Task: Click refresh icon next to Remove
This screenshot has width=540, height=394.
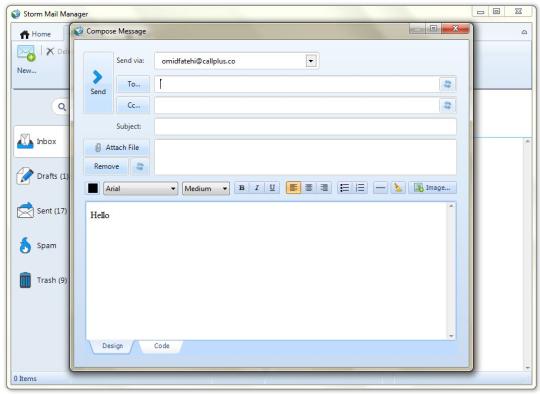Action: pyautogui.click(x=139, y=166)
